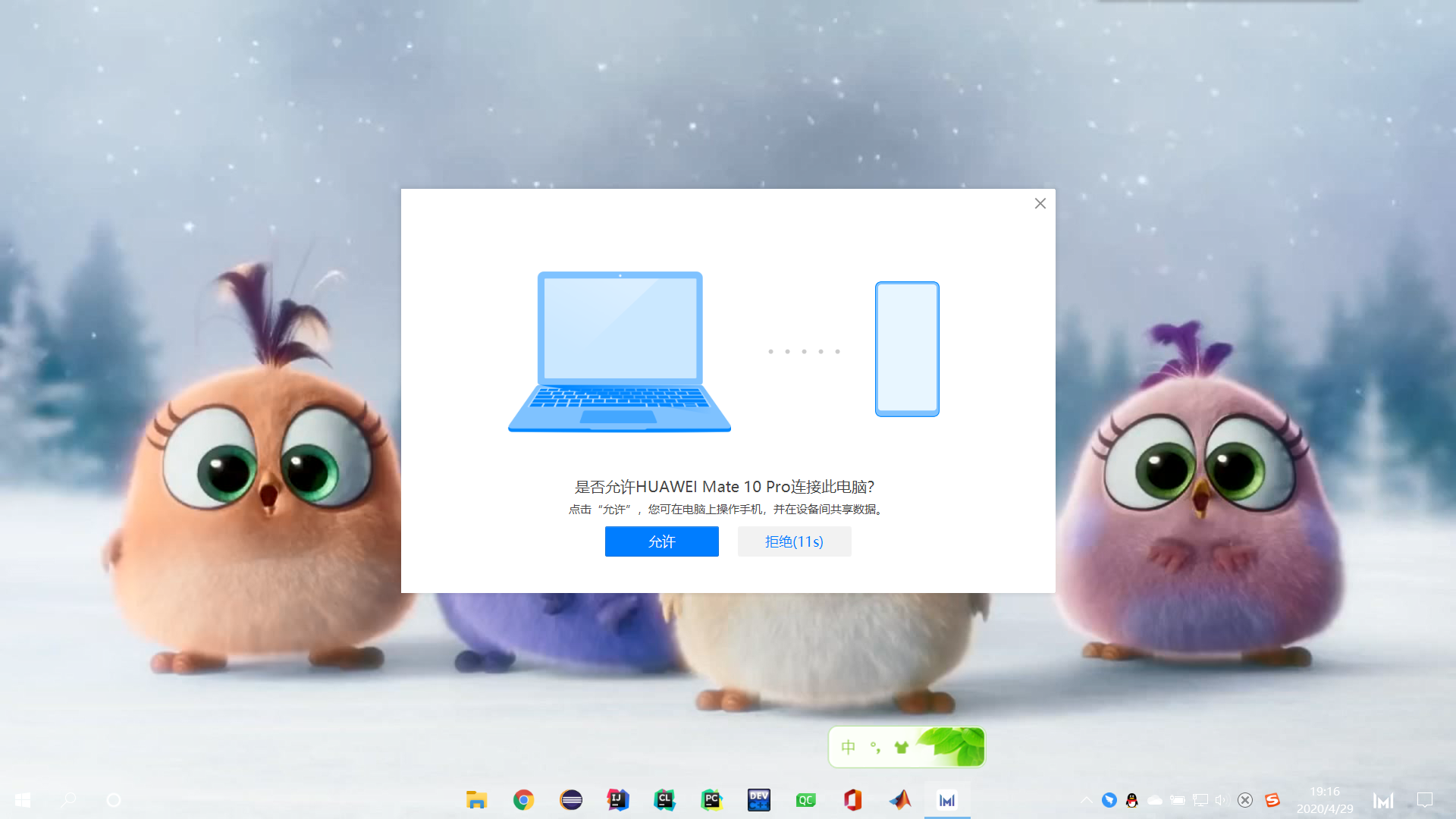Screen dimensions: 1456x819
Task: Open input method skin shirt icon
Action: tap(901, 747)
